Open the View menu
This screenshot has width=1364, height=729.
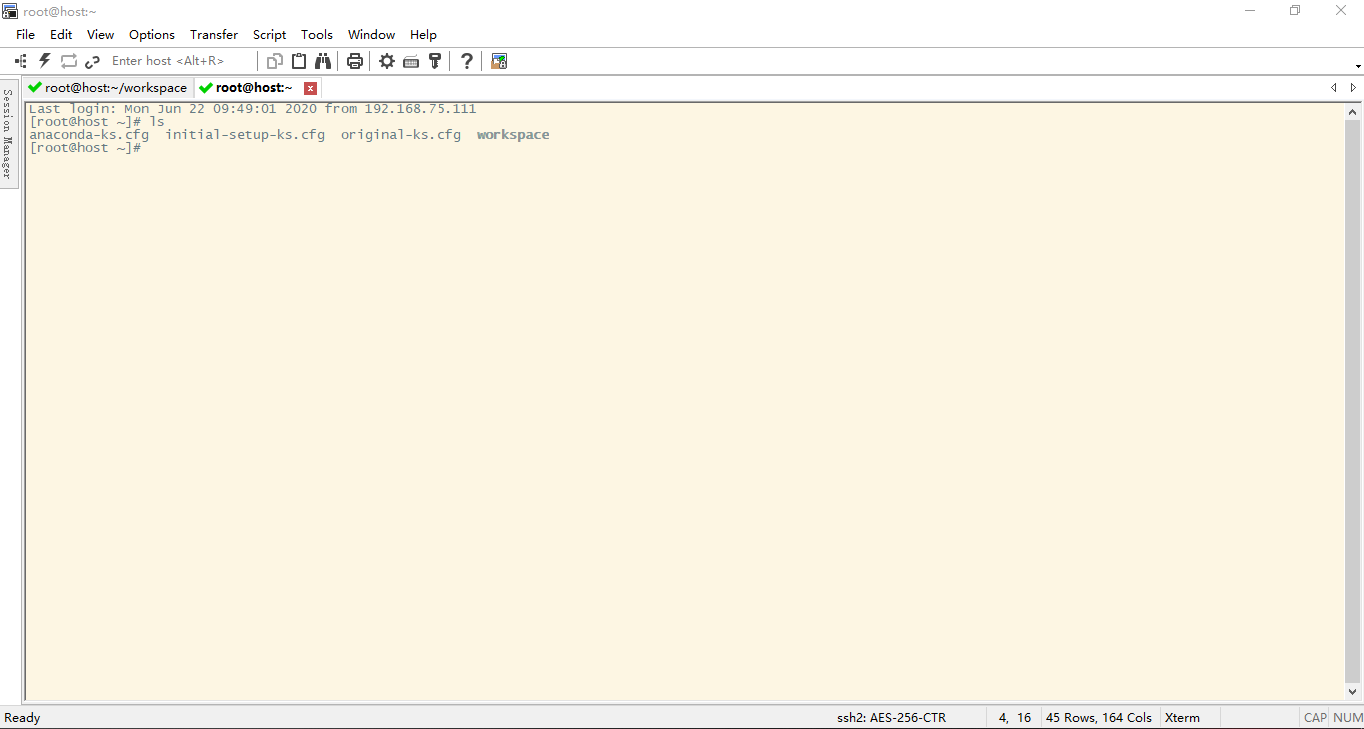coord(100,34)
